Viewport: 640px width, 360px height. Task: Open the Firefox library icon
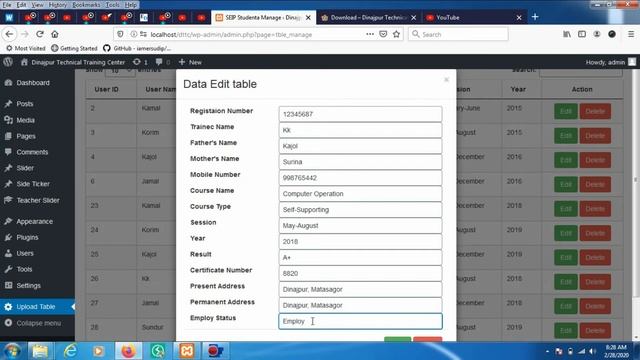[x=567, y=34]
